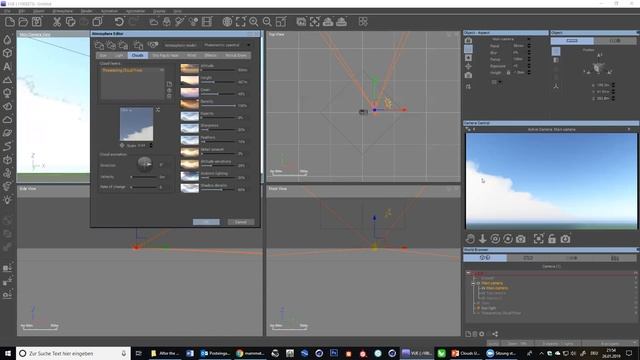Toggle the lock next to the camera Height value
The height and width of the screenshot is (360, 640).
pyautogui.click(x=508, y=72)
